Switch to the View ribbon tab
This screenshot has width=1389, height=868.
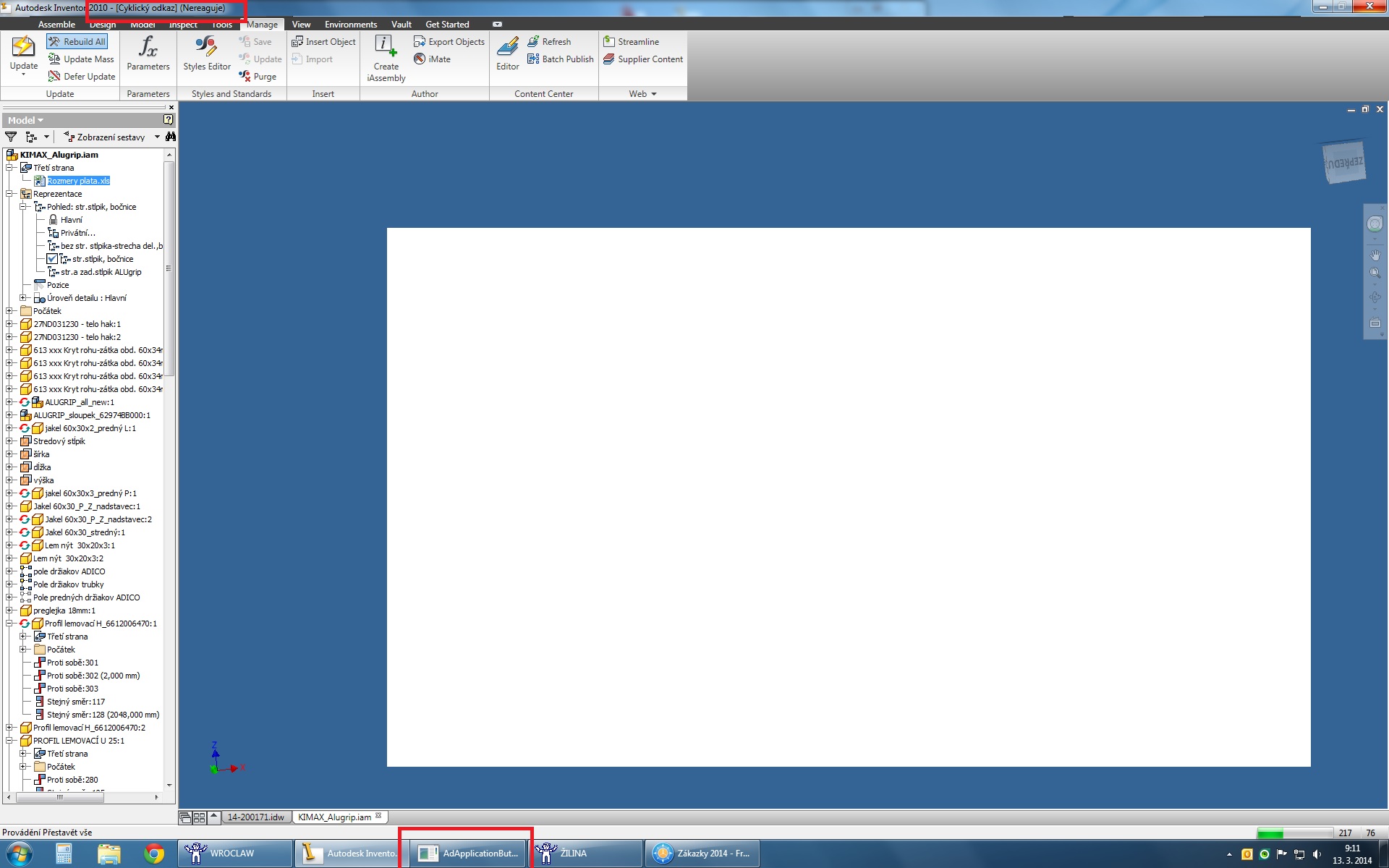click(301, 25)
